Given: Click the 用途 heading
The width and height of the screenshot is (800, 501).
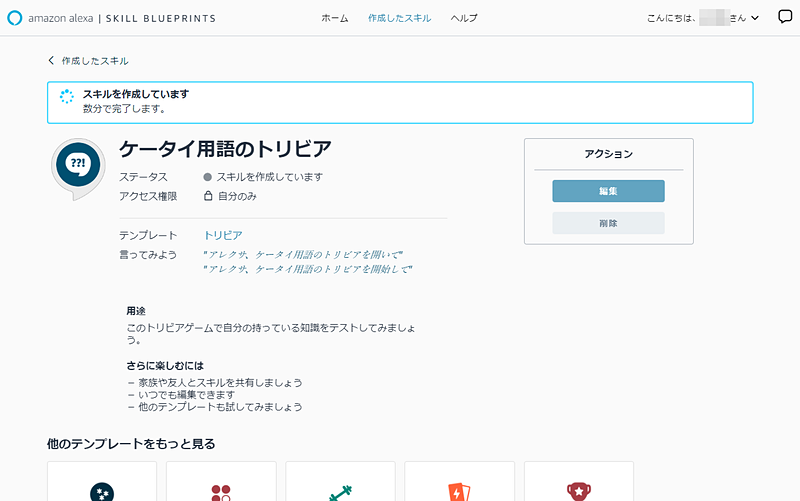Looking at the screenshot, I should tap(136, 311).
